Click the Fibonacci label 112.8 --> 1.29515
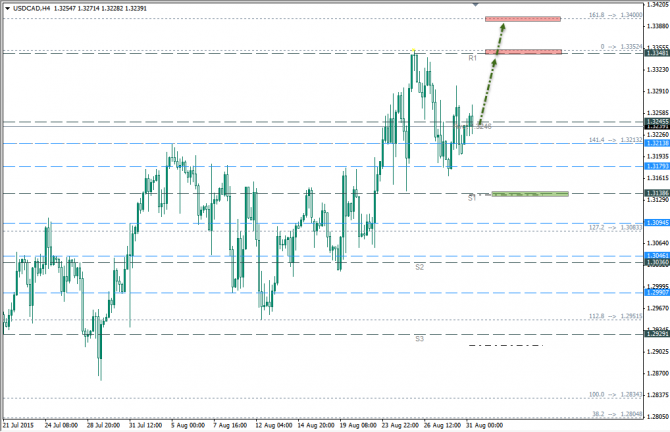 [615, 316]
